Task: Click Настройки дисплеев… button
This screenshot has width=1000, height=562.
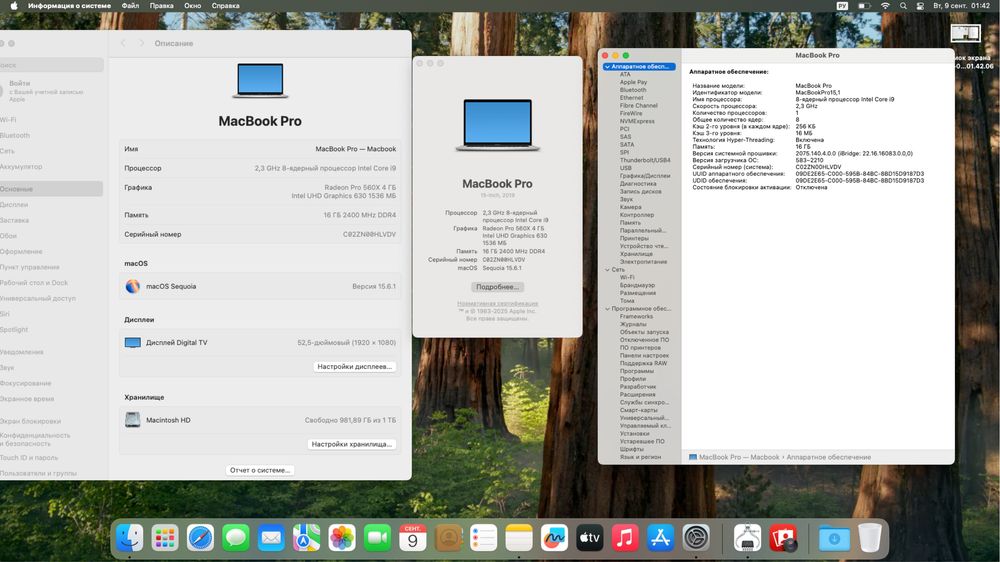Action: (x=355, y=367)
